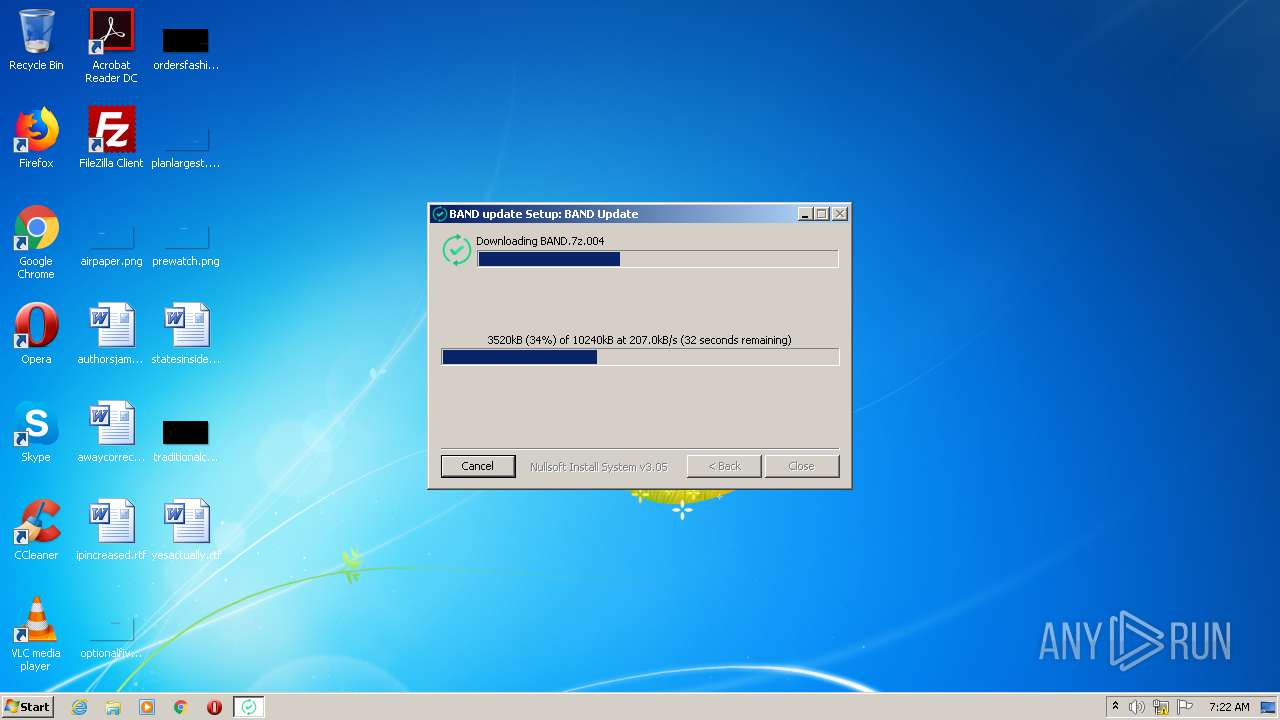
Task: Open Acrobat Reader DC shortcut
Action: click(x=111, y=45)
